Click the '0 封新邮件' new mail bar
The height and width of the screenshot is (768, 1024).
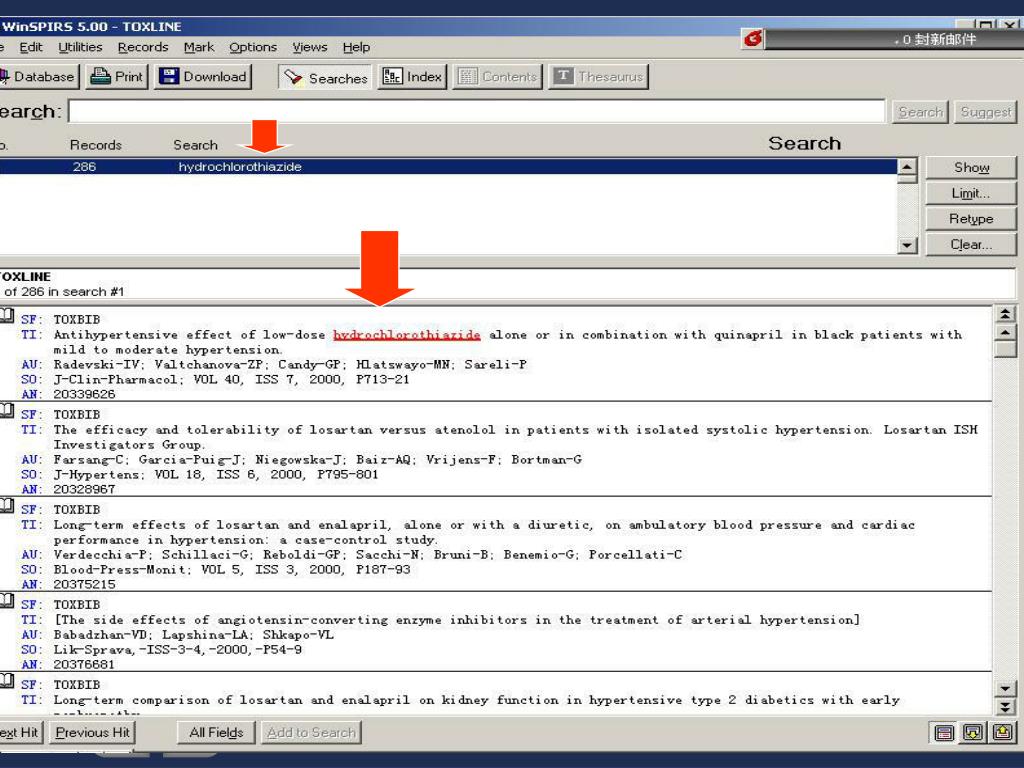[x=895, y=39]
